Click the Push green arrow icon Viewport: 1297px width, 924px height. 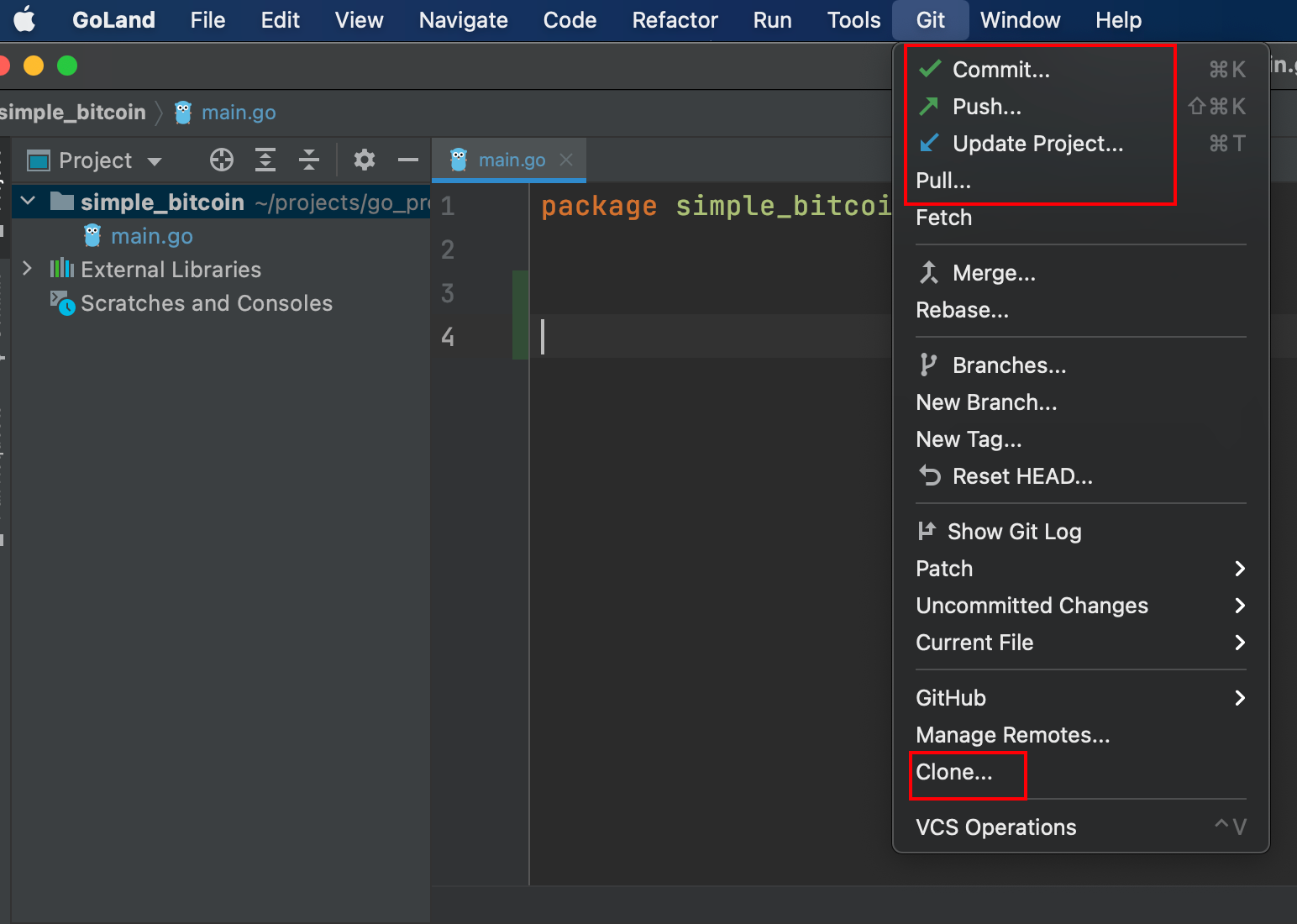(928, 106)
